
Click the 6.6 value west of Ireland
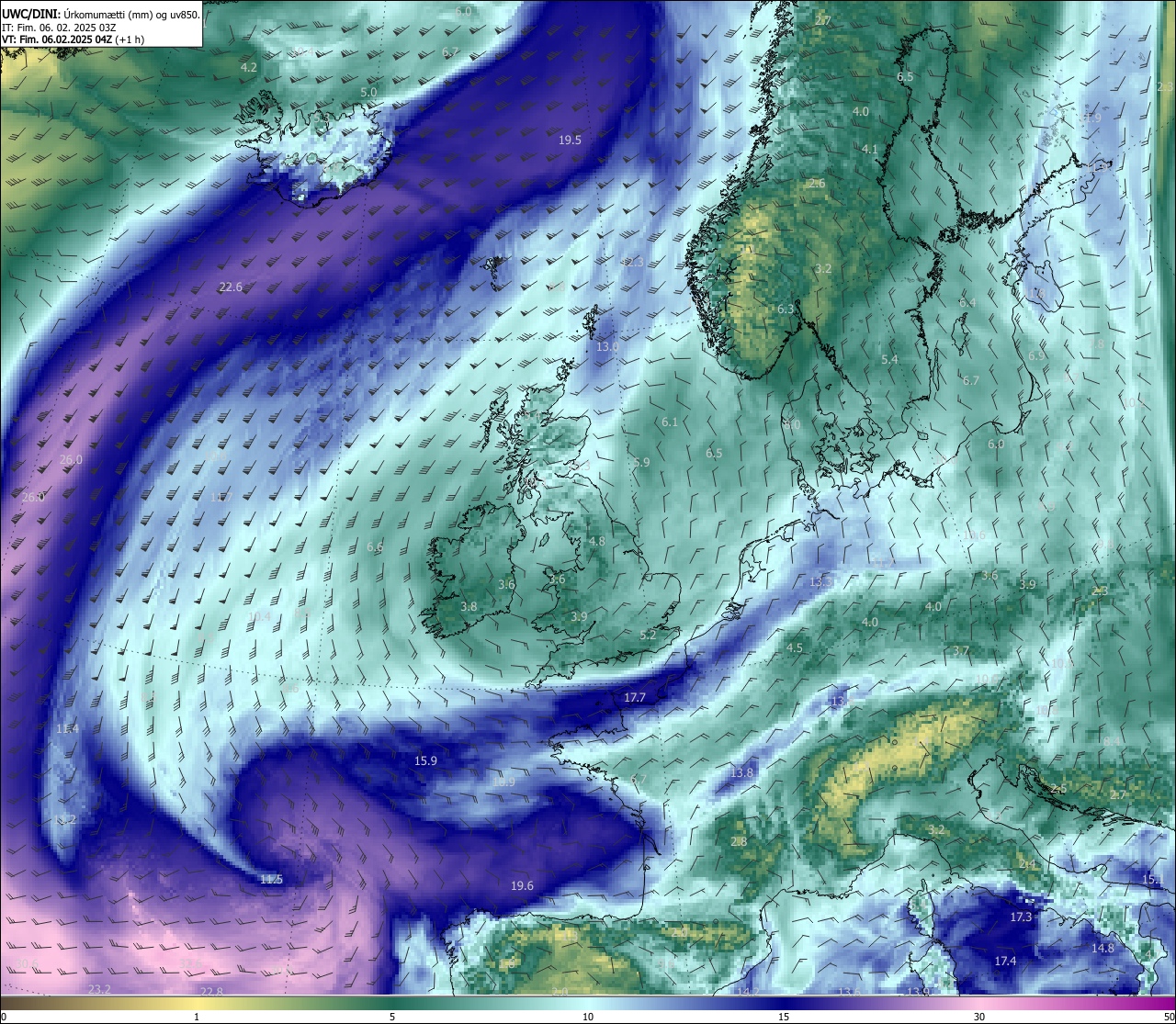pos(375,546)
